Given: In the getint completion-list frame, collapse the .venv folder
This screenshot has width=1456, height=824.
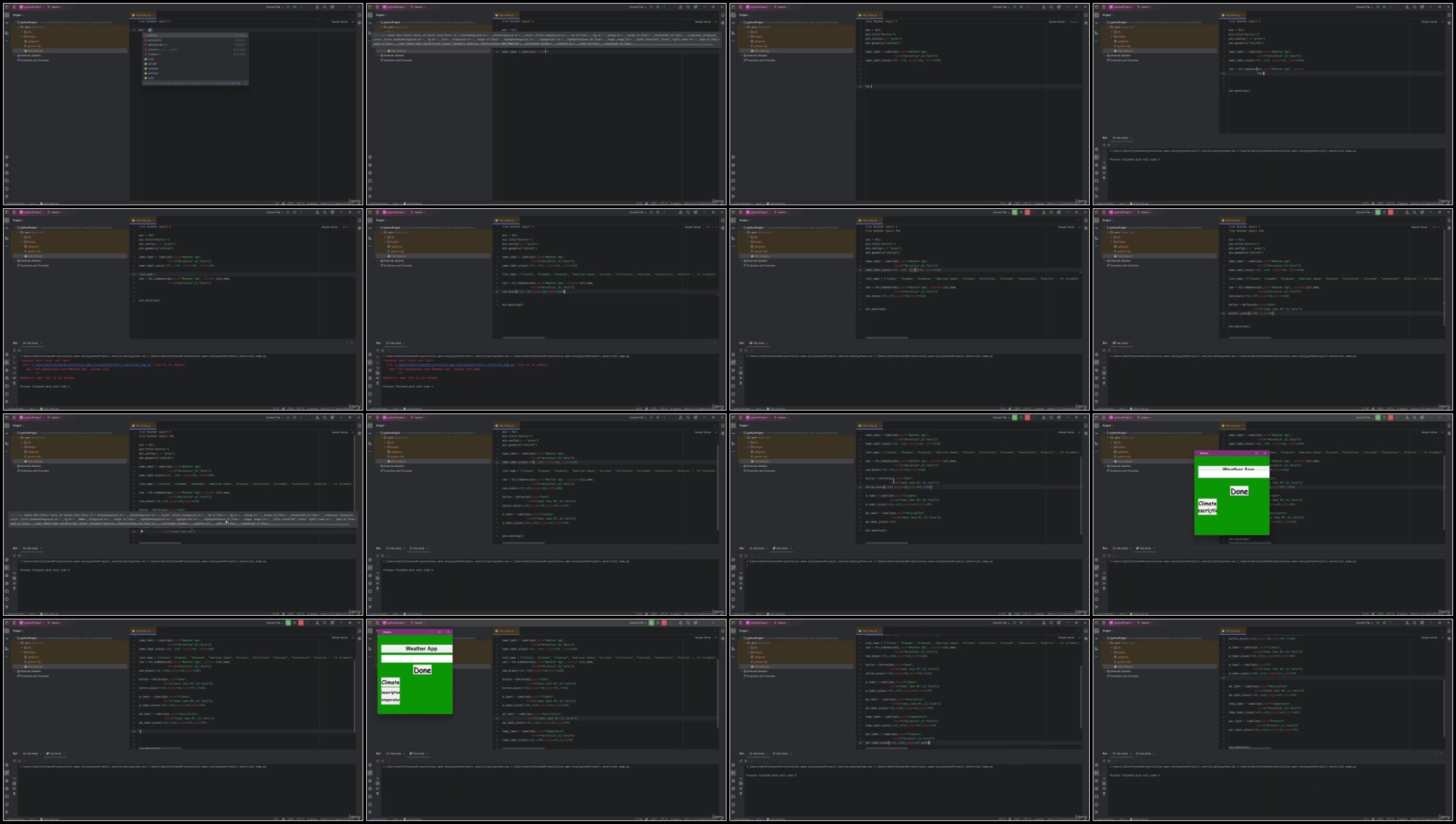Looking at the screenshot, I should coord(18,27).
